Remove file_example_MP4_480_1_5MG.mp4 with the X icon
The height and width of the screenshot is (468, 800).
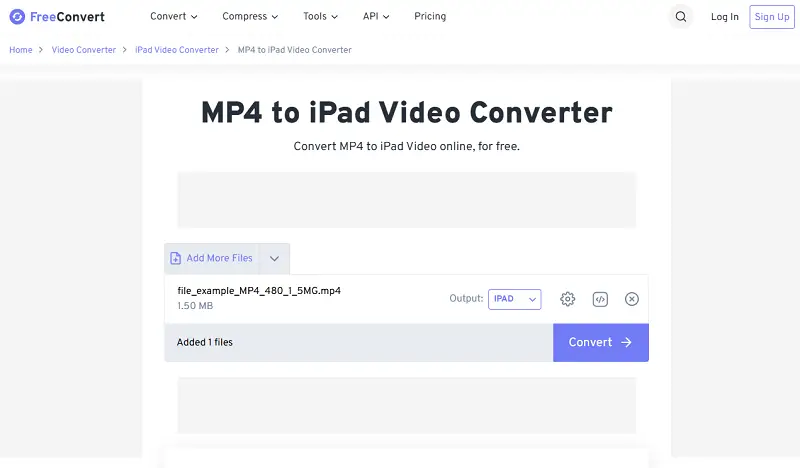[632, 299]
